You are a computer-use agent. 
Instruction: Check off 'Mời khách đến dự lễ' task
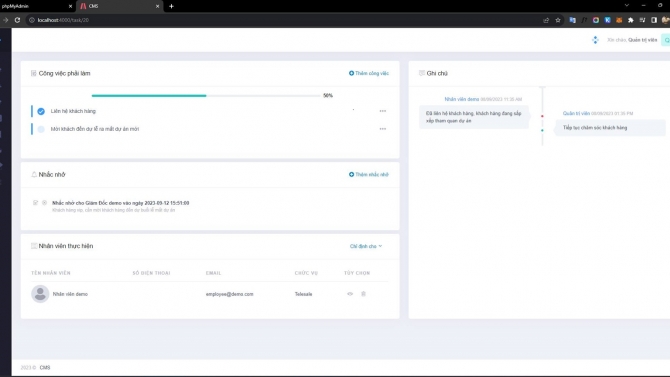[41, 129]
